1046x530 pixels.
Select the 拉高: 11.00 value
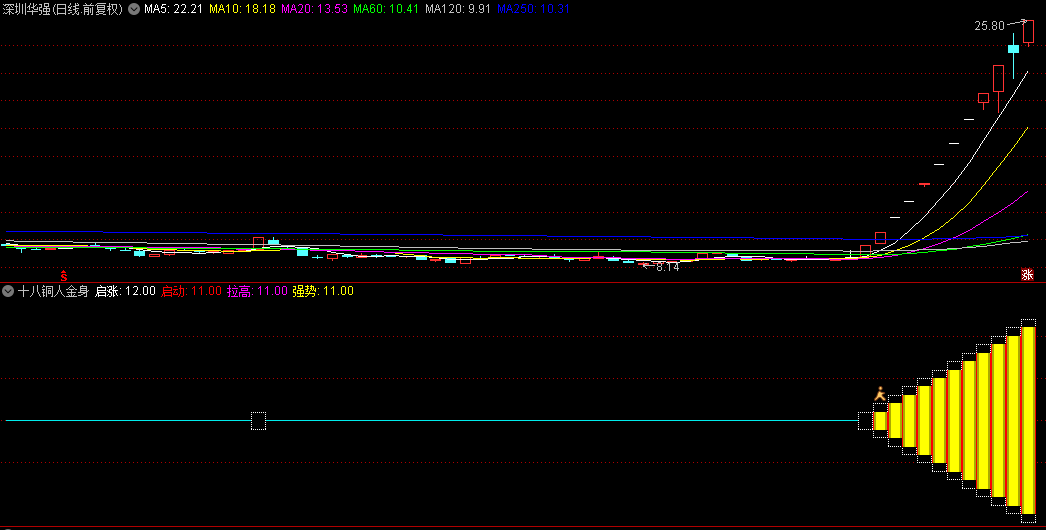257,291
